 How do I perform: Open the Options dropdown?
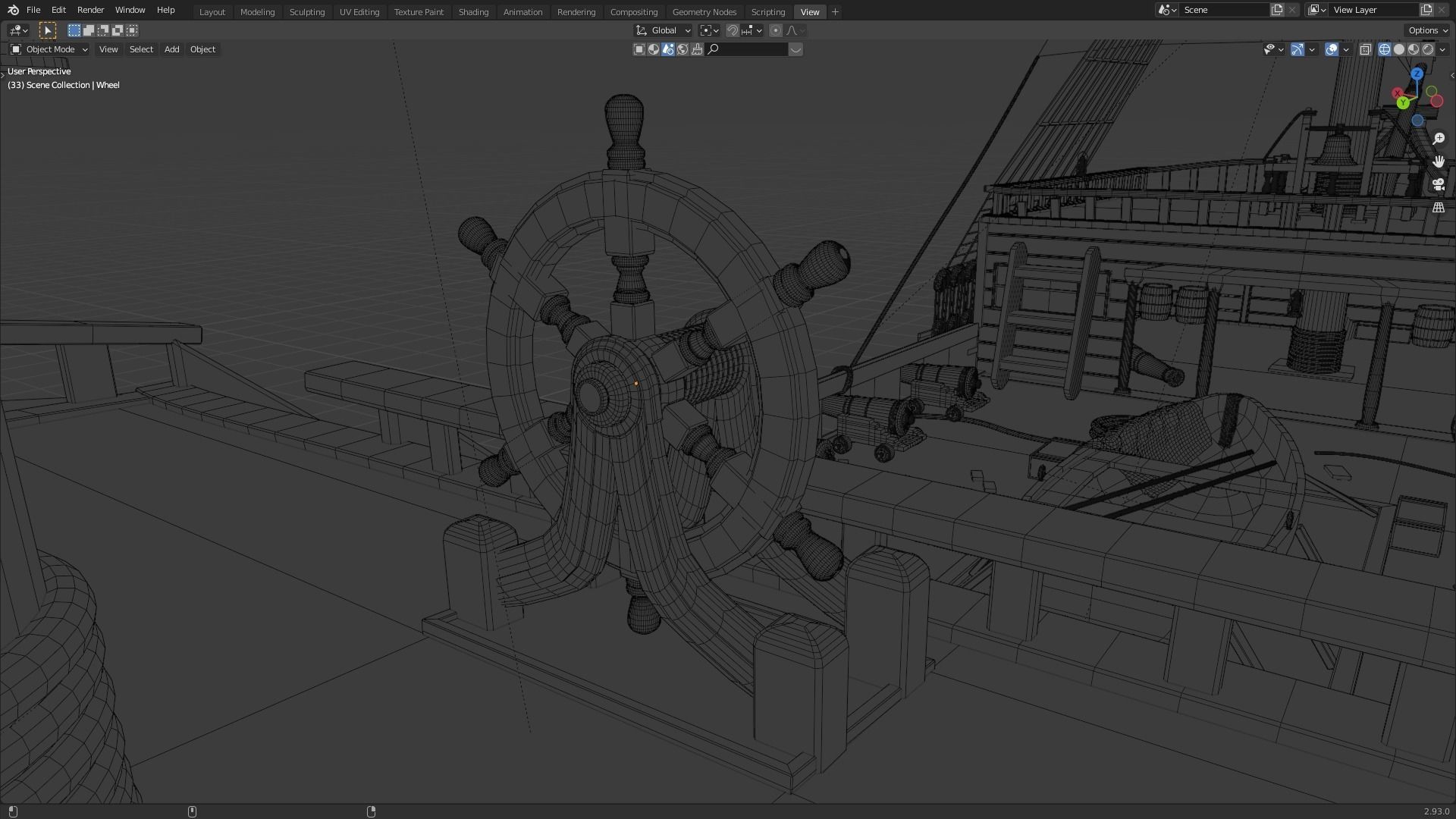point(1428,30)
